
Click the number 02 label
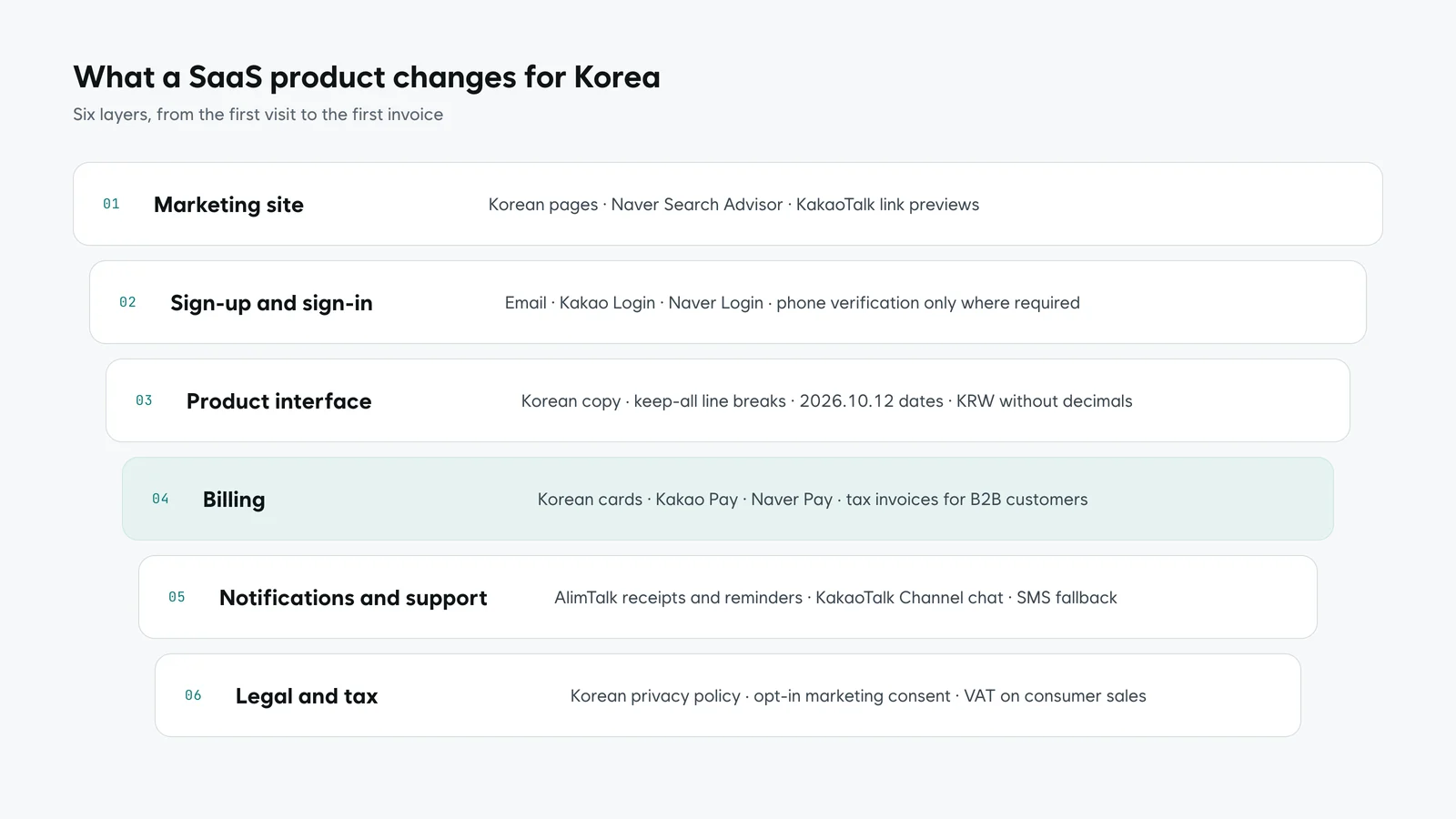coord(127,302)
